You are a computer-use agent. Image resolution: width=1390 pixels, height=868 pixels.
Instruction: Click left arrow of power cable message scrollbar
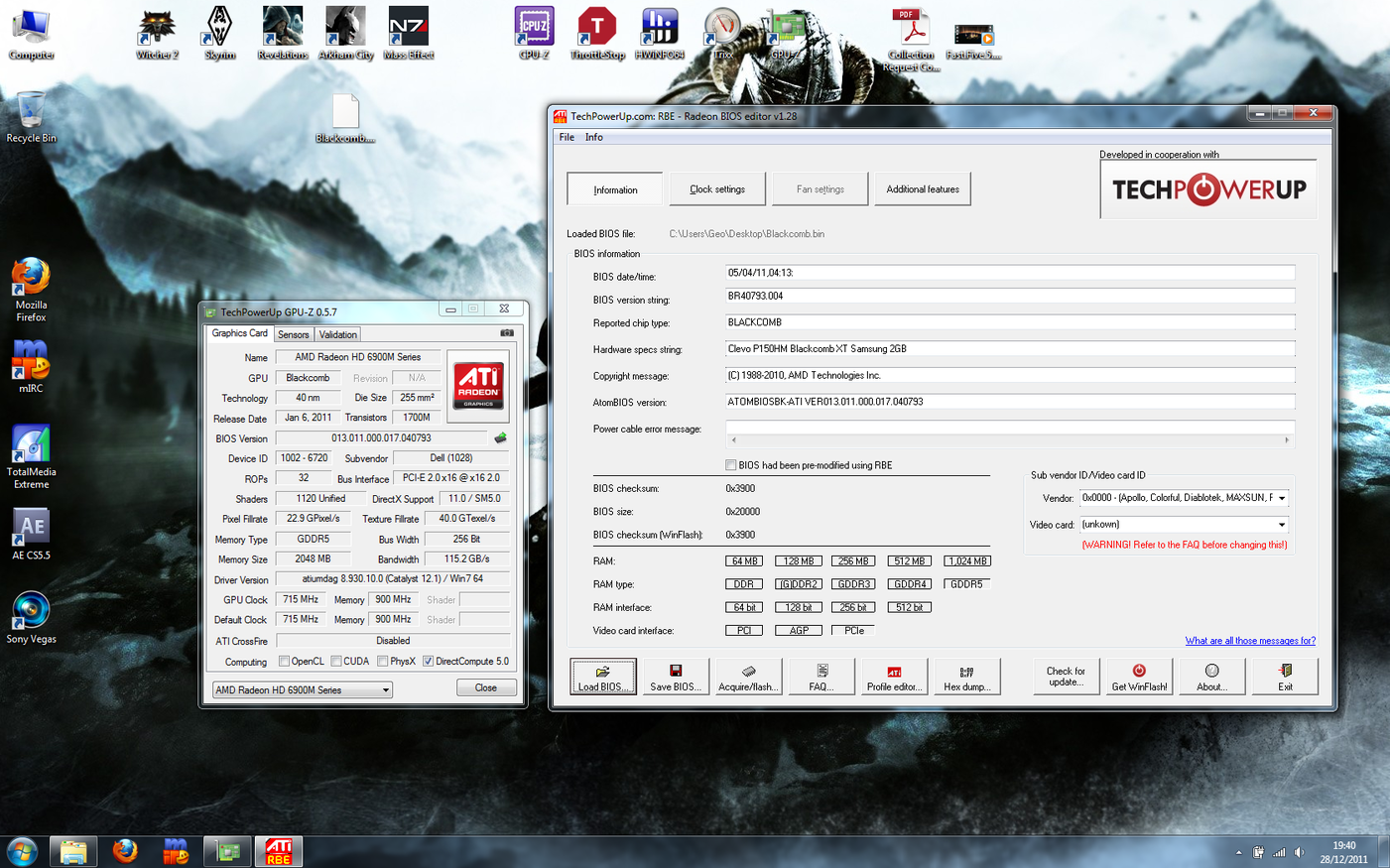click(x=734, y=439)
